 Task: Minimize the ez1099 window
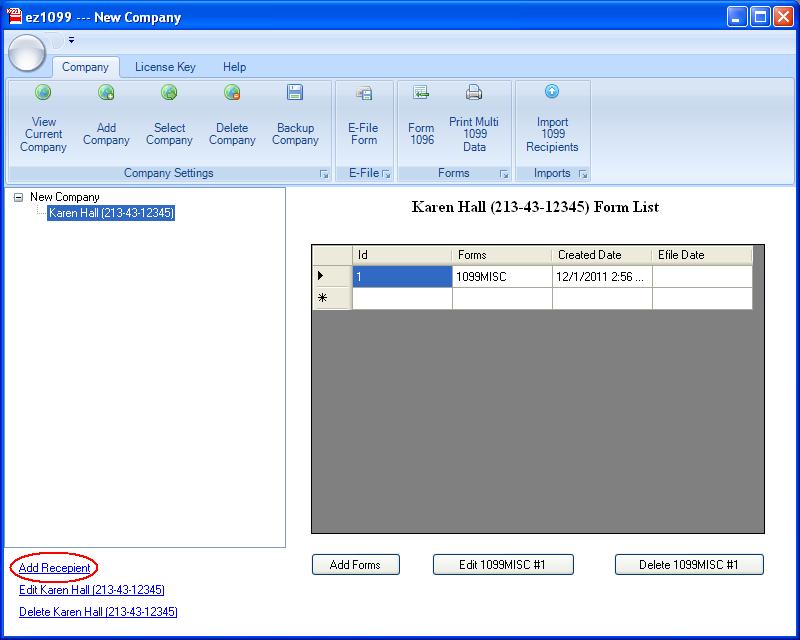click(737, 17)
